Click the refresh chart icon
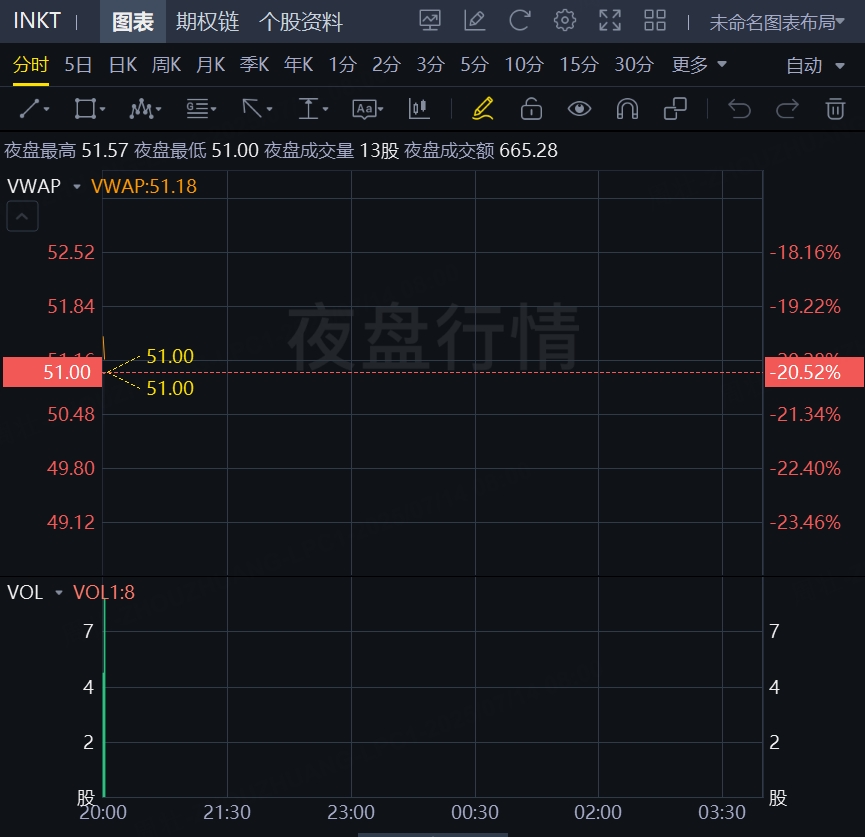Image resolution: width=865 pixels, height=837 pixels. (519, 21)
